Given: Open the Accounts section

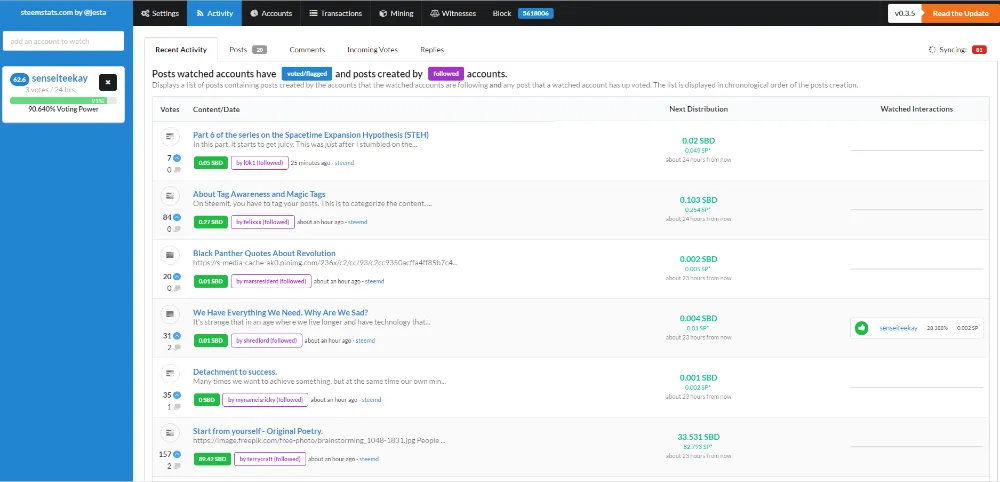Looking at the screenshot, I should 271,13.
